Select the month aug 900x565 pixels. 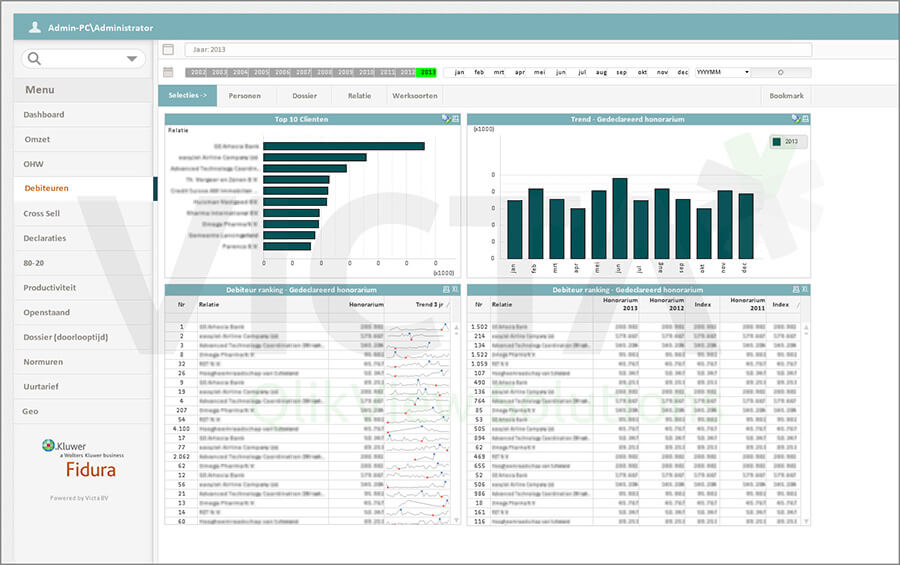coord(601,72)
